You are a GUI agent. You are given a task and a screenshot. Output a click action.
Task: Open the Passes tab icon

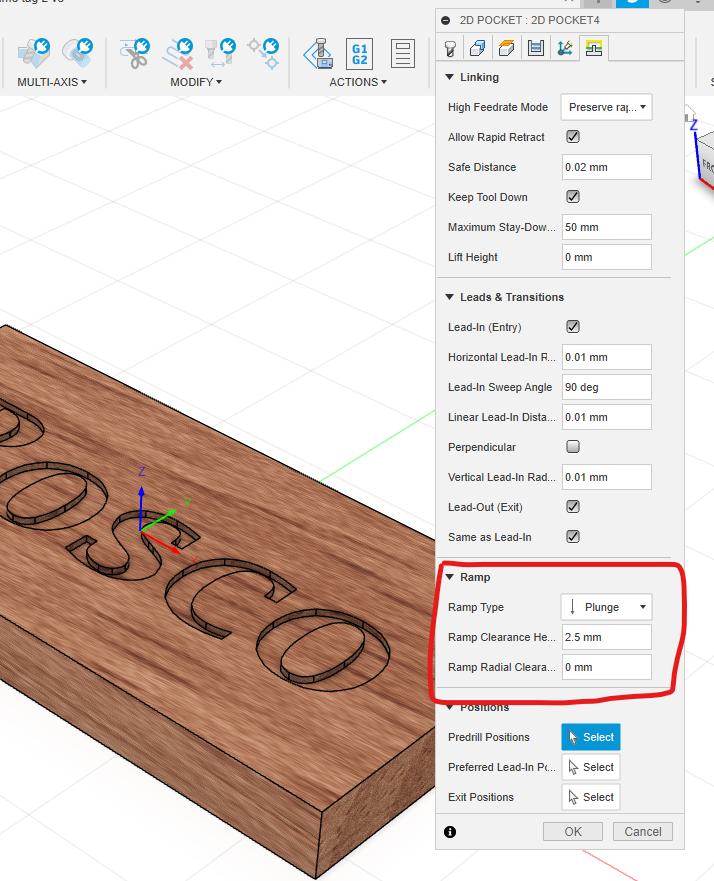[536, 48]
